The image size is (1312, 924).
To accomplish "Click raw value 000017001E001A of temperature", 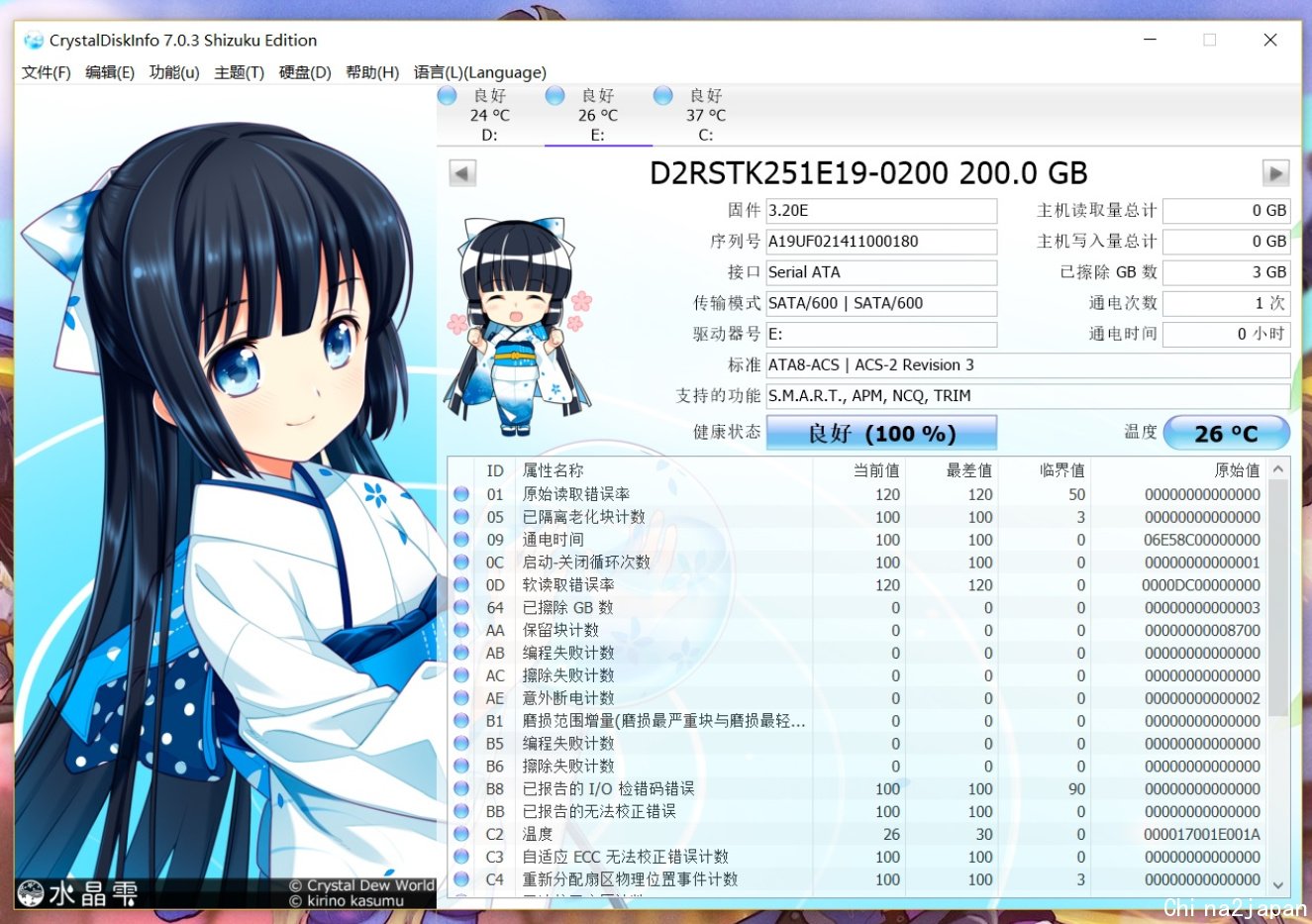I will pyautogui.click(x=1202, y=835).
